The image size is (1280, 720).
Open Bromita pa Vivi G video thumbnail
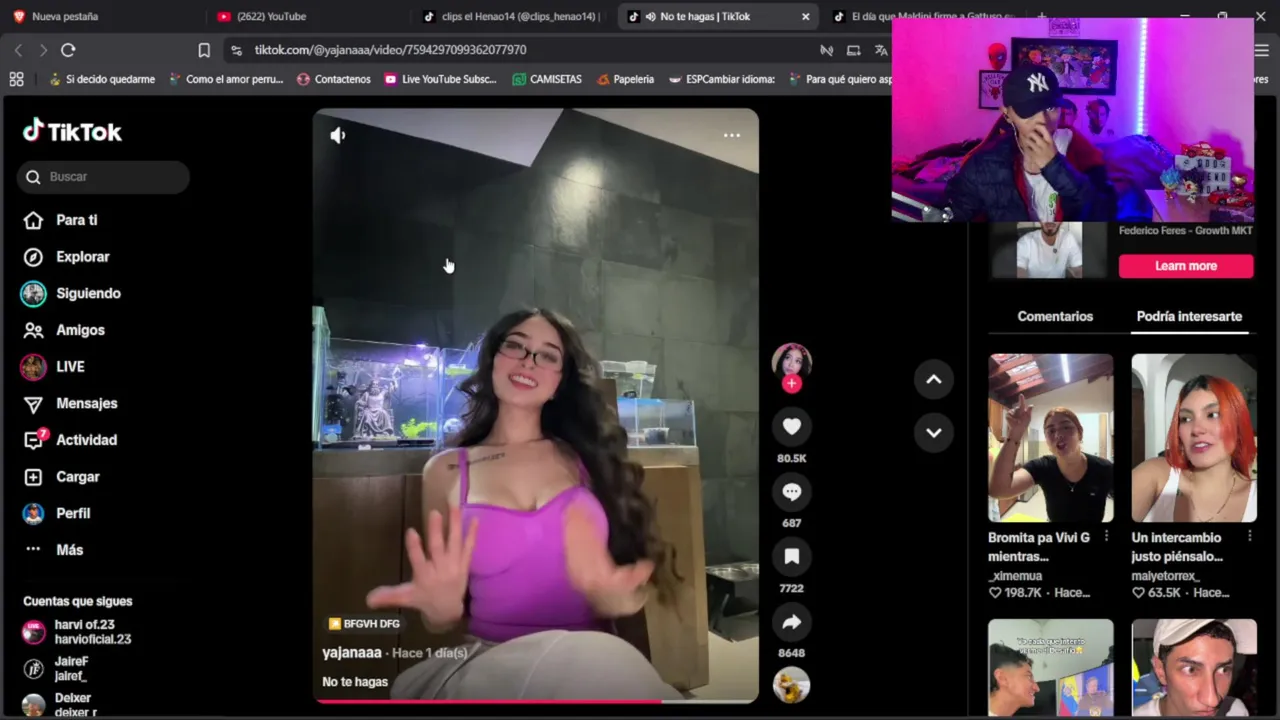1050,438
